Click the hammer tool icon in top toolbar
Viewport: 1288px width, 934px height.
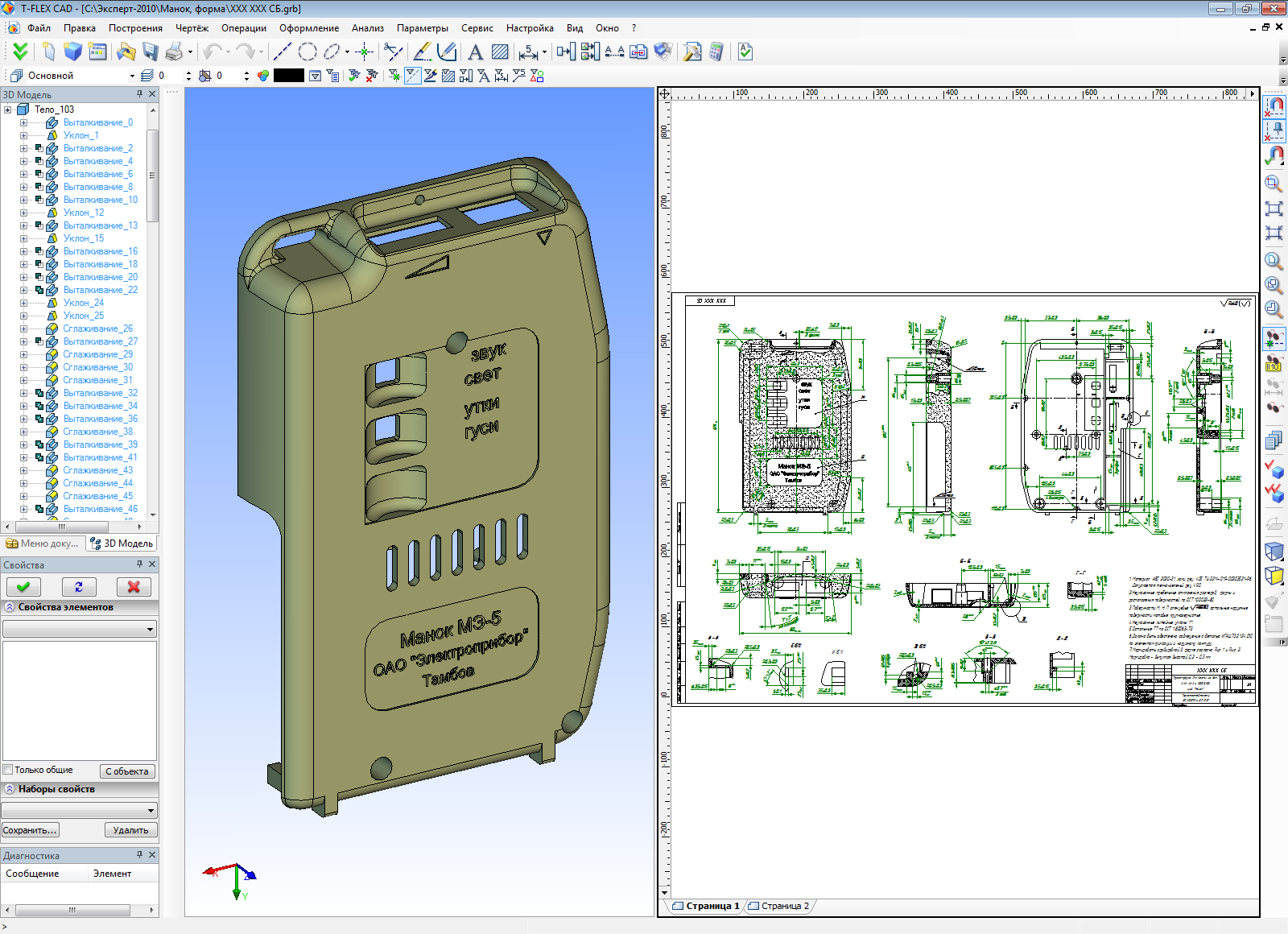coord(691,52)
